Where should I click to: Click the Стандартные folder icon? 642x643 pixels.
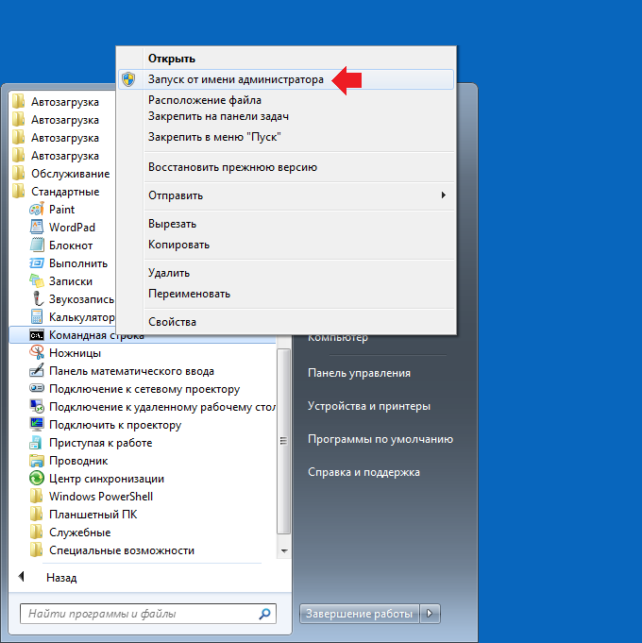(x=18, y=192)
